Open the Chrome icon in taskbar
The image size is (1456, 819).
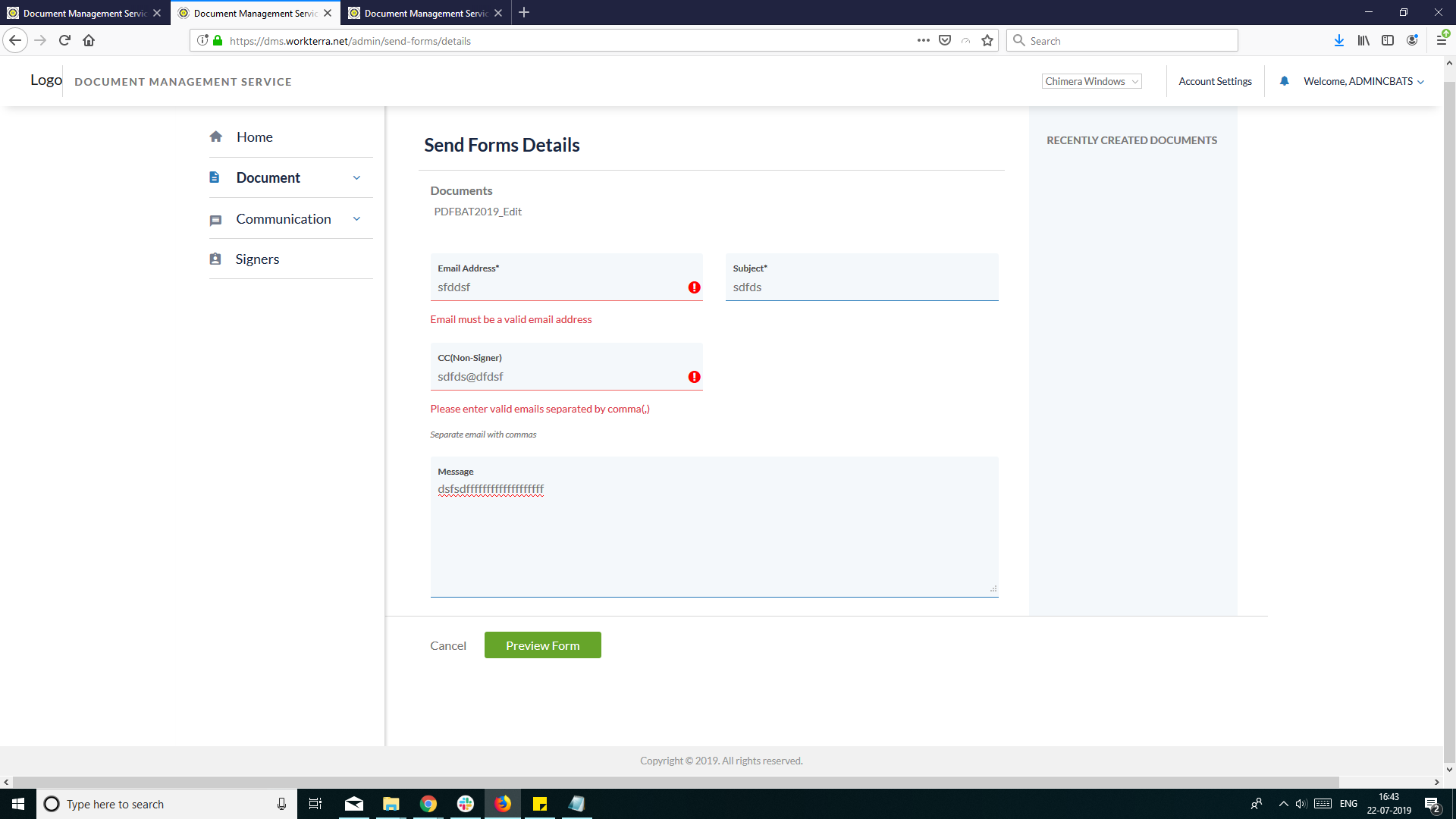(x=428, y=804)
